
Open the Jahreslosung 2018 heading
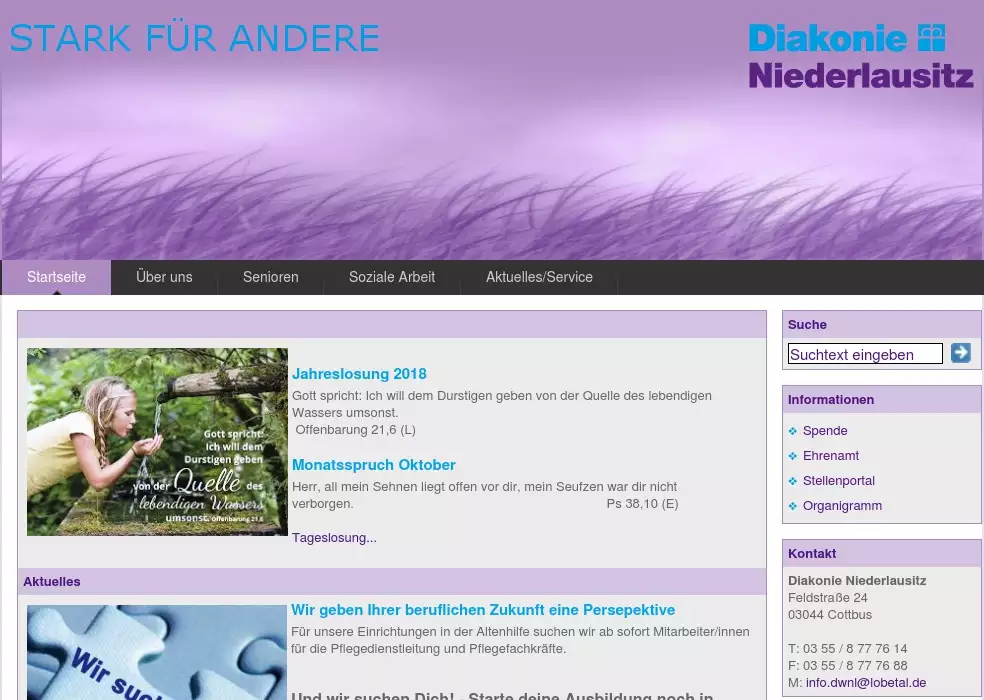[359, 374]
